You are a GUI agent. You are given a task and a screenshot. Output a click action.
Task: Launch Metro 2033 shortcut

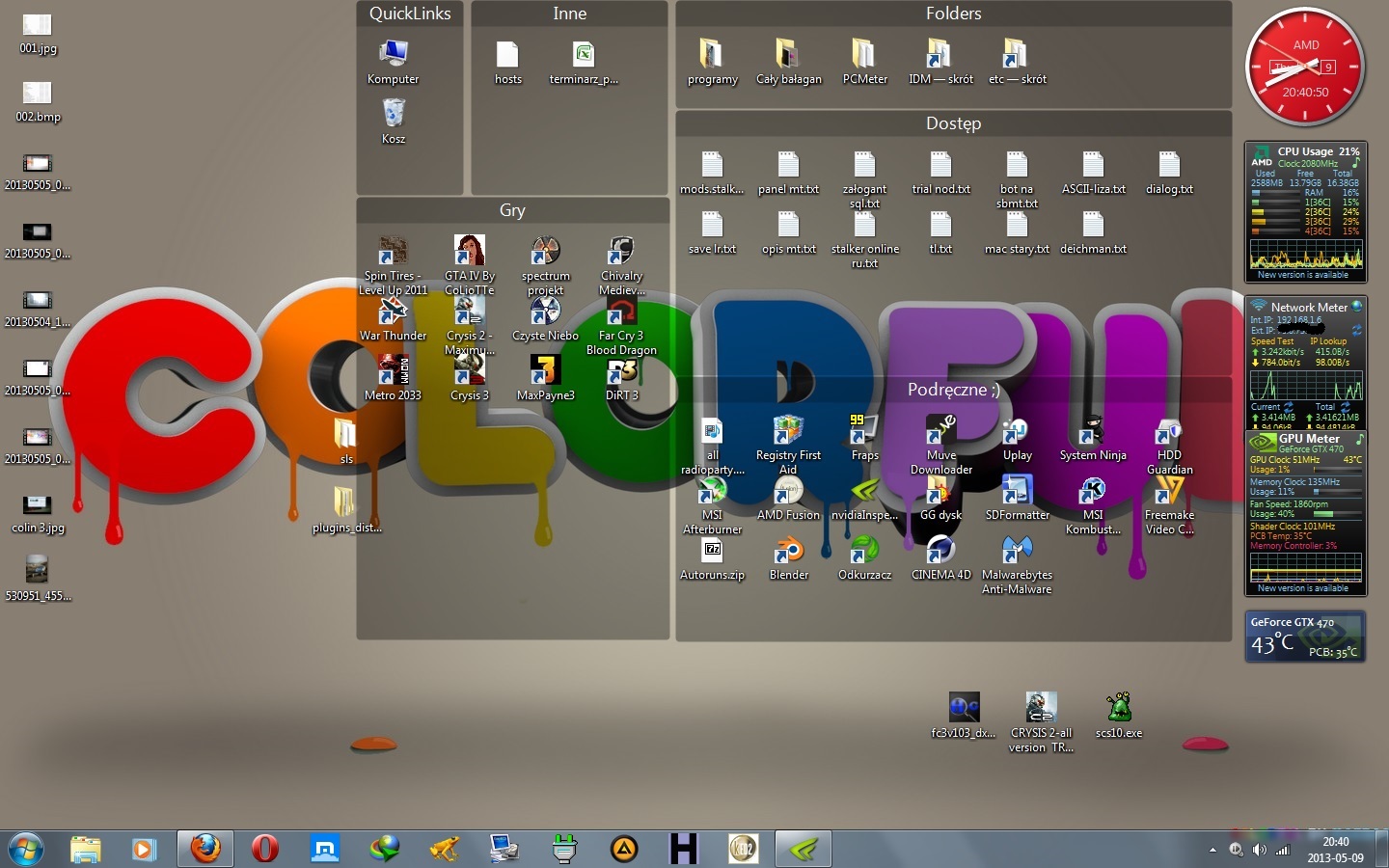pos(393,379)
